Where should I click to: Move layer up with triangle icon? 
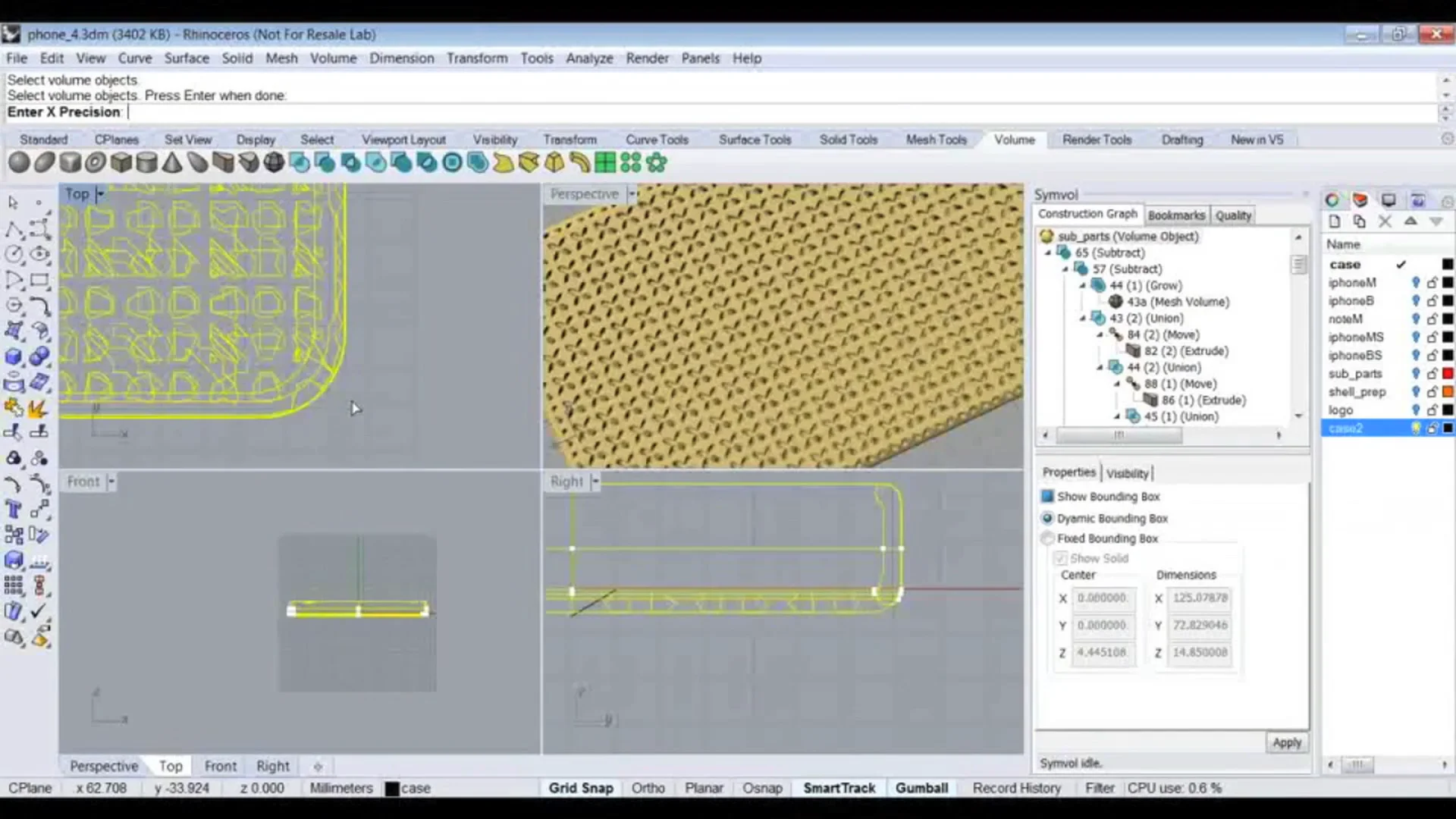coord(1410,221)
